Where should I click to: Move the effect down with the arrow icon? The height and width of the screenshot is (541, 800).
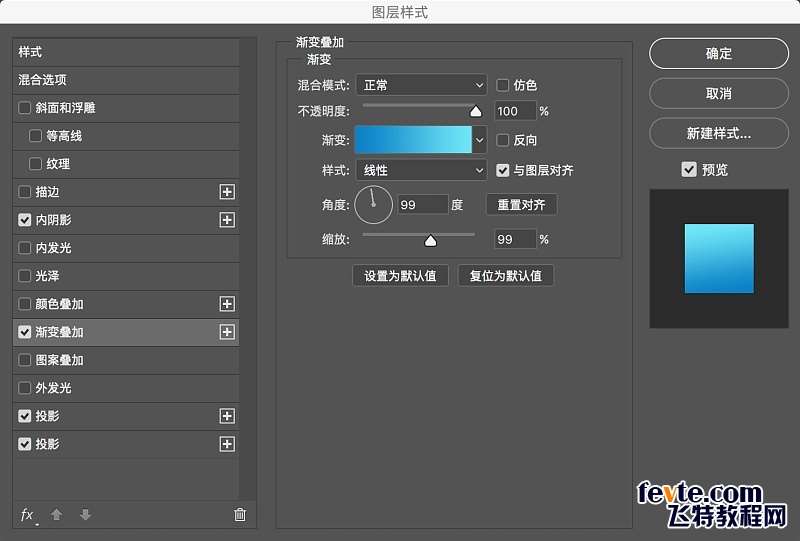coord(85,514)
